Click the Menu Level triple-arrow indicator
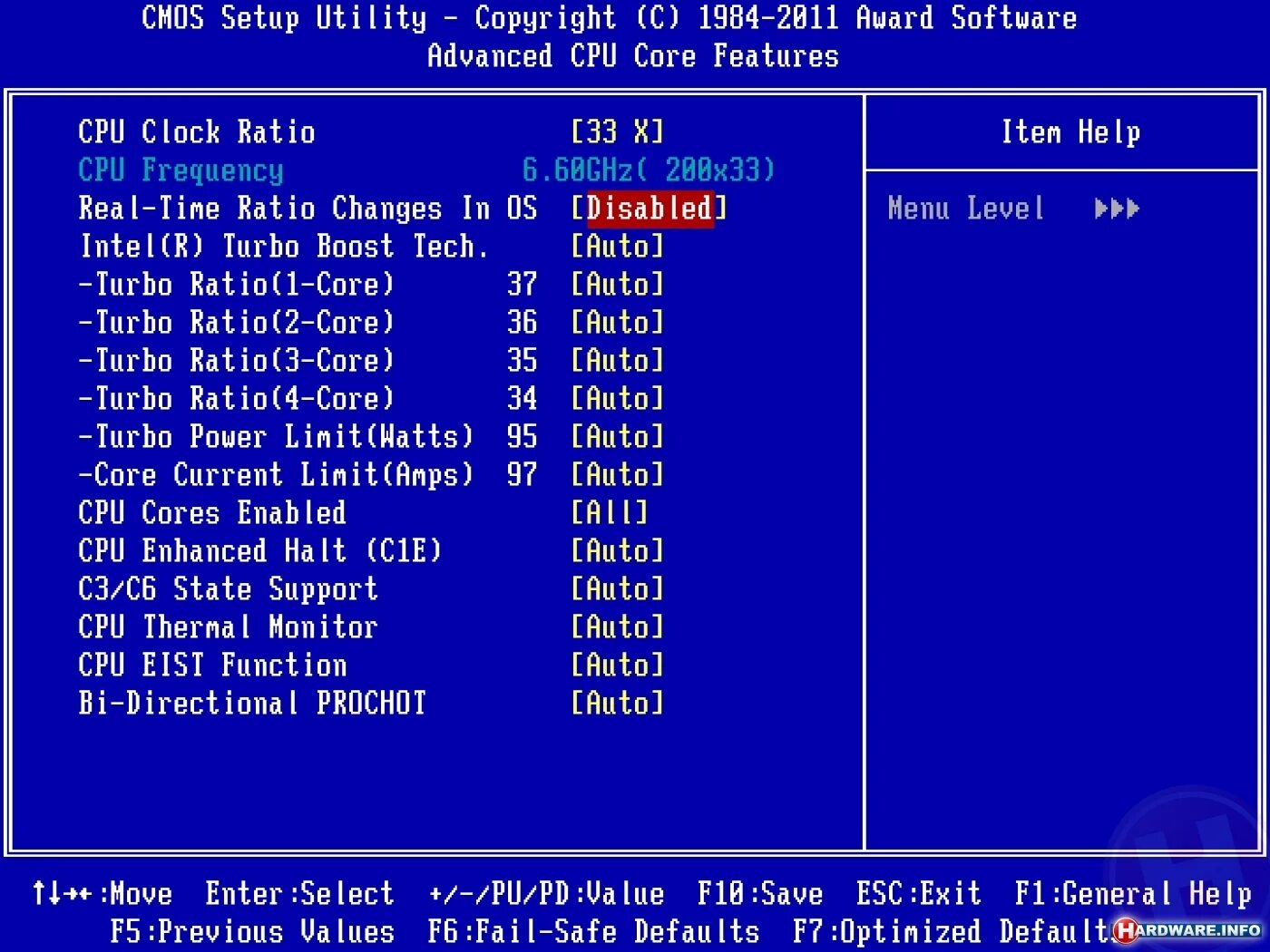Viewport: 1270px width, 952px height. tap(1117, 209)
